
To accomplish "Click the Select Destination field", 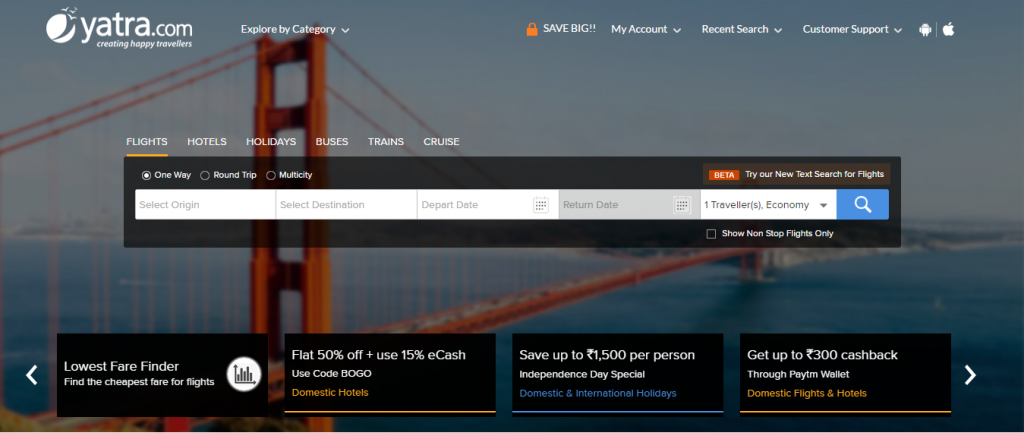I will 347,204.
